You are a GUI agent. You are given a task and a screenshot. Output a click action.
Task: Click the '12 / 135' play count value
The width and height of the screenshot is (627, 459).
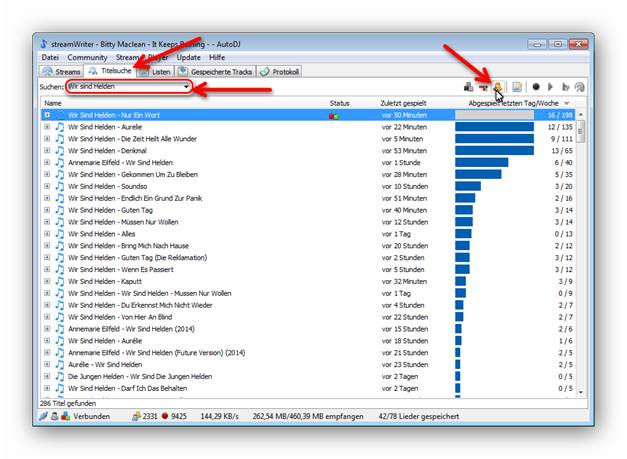560,127
